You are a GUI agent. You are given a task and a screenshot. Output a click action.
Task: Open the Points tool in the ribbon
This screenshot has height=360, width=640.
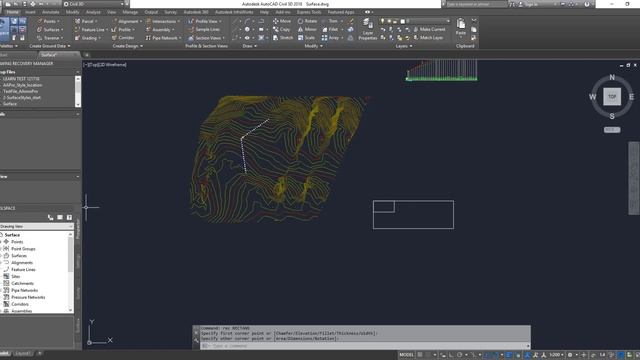point(48,21)
